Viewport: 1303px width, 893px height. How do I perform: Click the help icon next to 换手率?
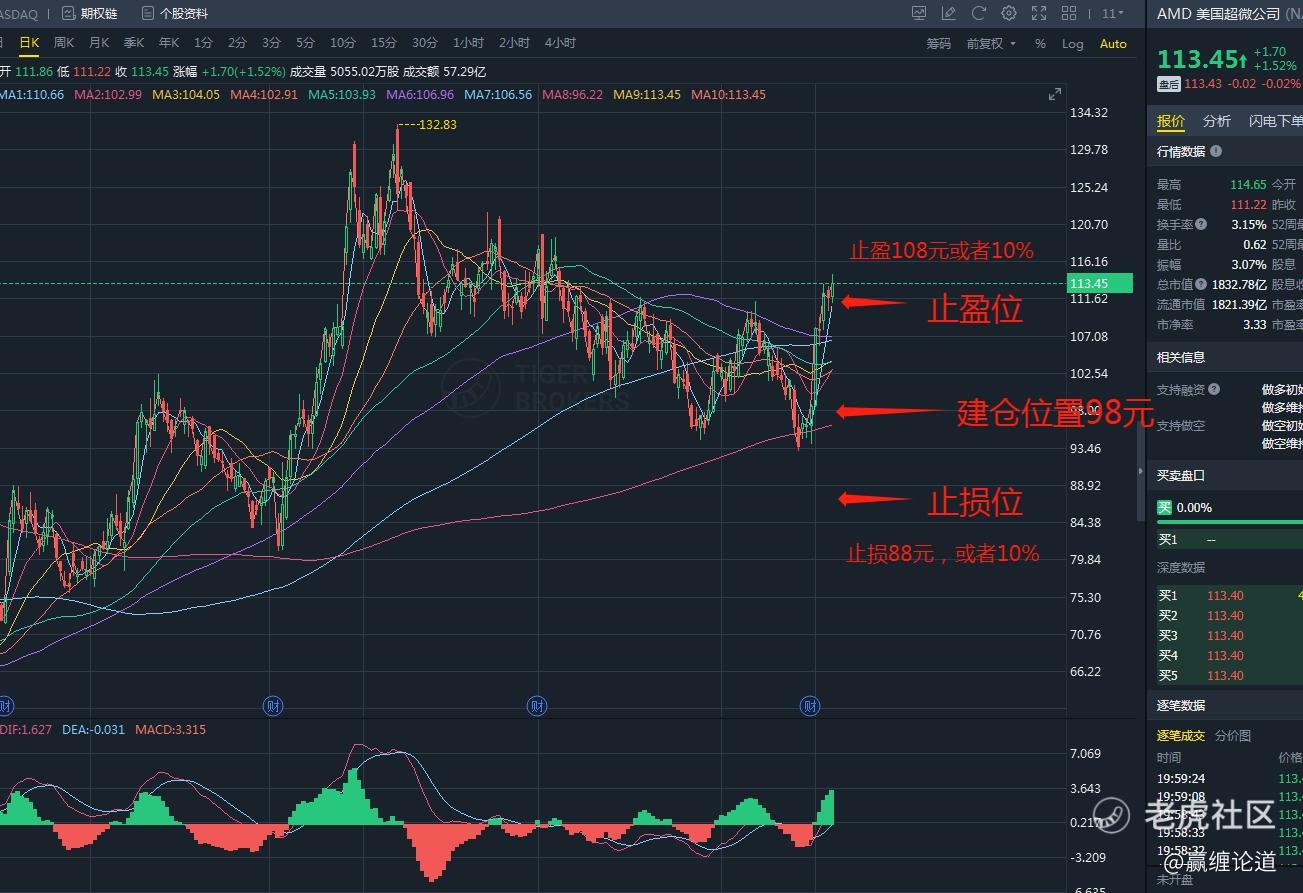point(1201,225)
